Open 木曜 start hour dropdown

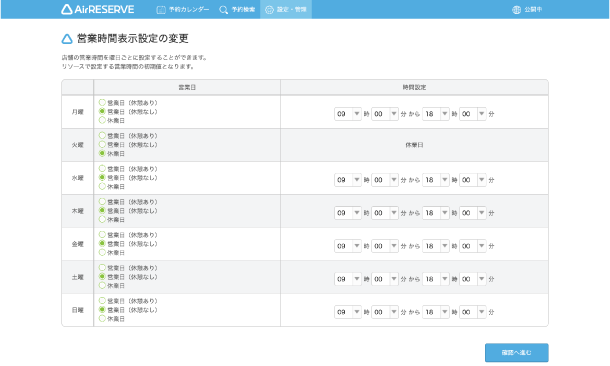(x=348, y=213)
